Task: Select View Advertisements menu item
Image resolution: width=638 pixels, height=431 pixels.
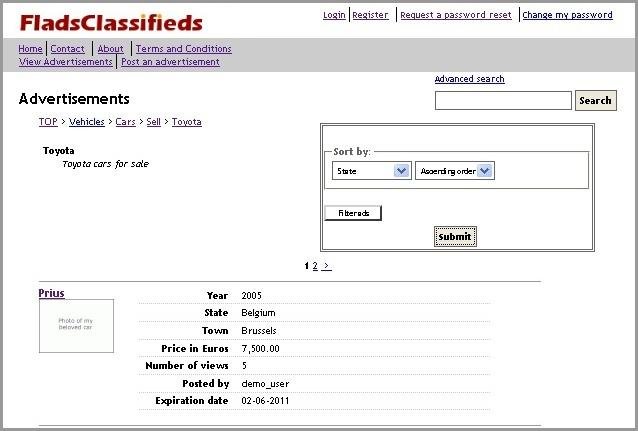Action: (66, 62)
